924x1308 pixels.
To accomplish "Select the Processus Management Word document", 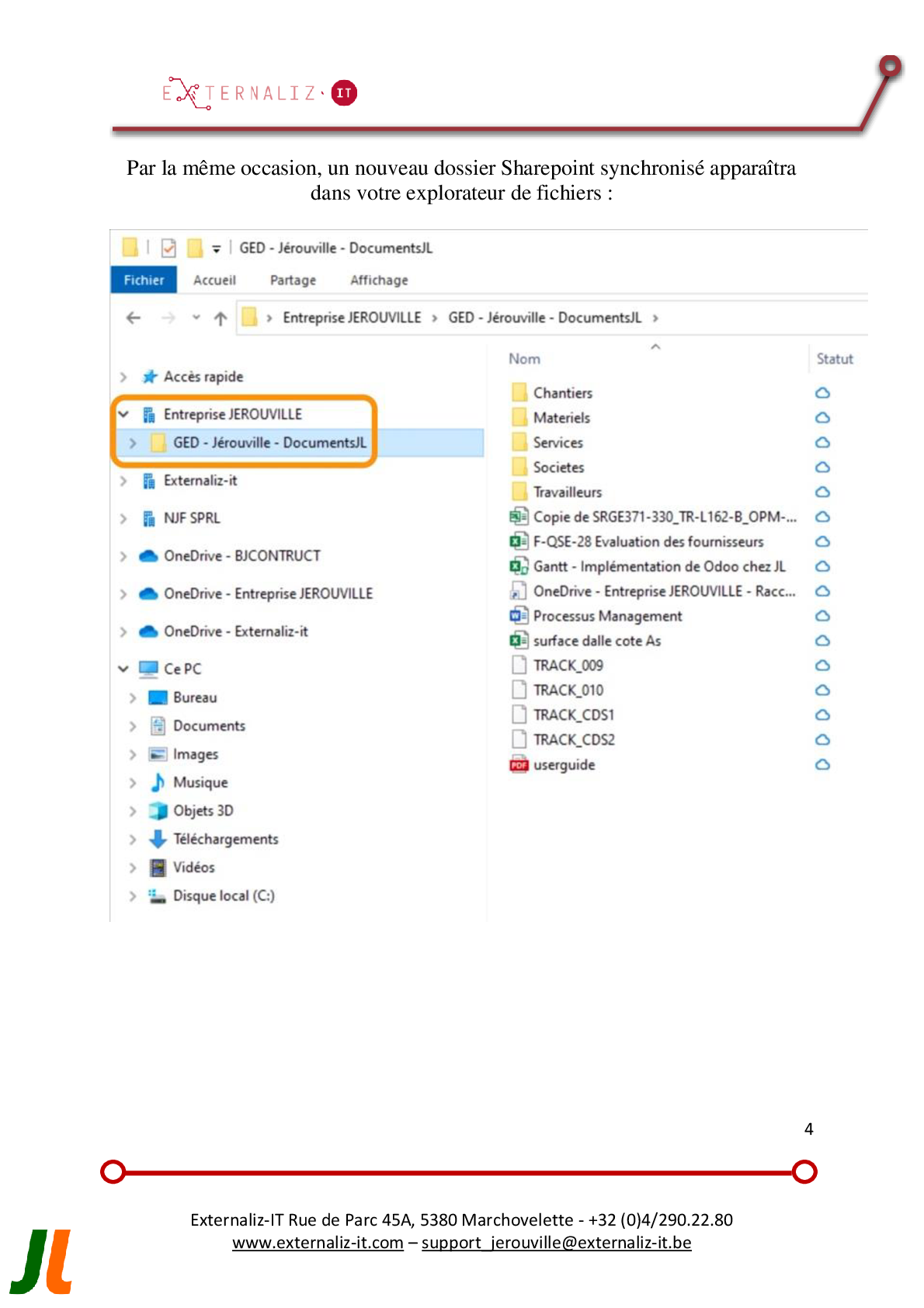I will point(607,617).
